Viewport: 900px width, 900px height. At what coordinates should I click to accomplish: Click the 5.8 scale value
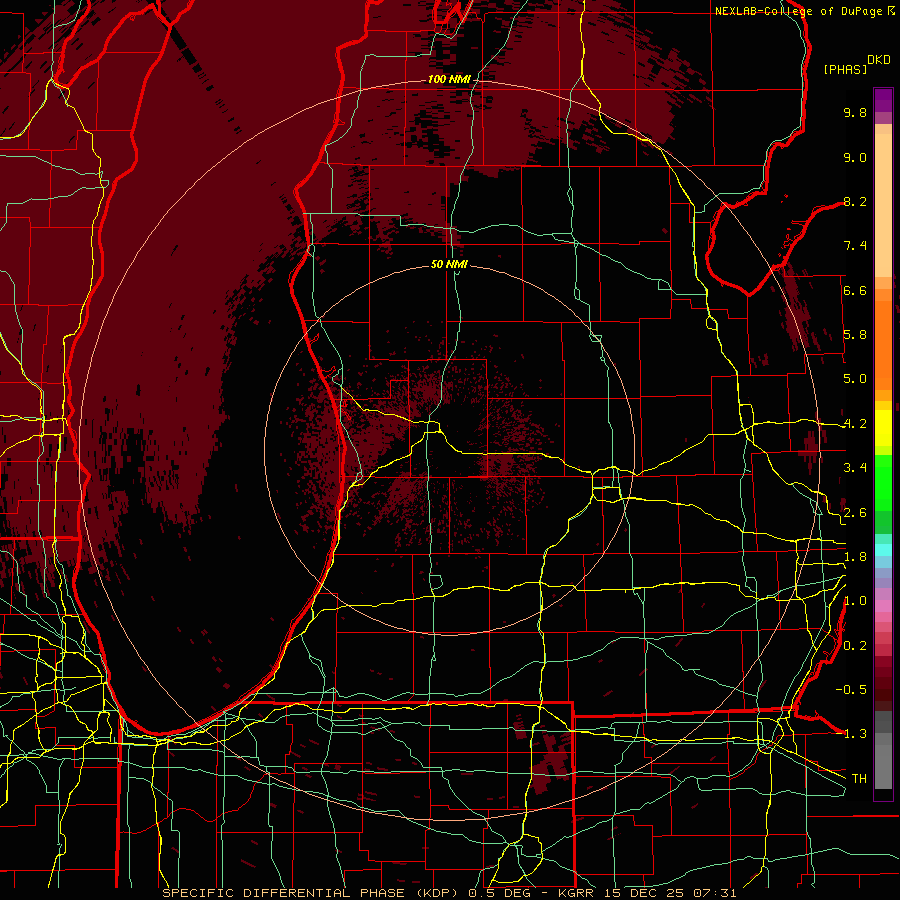coord(855,335)
